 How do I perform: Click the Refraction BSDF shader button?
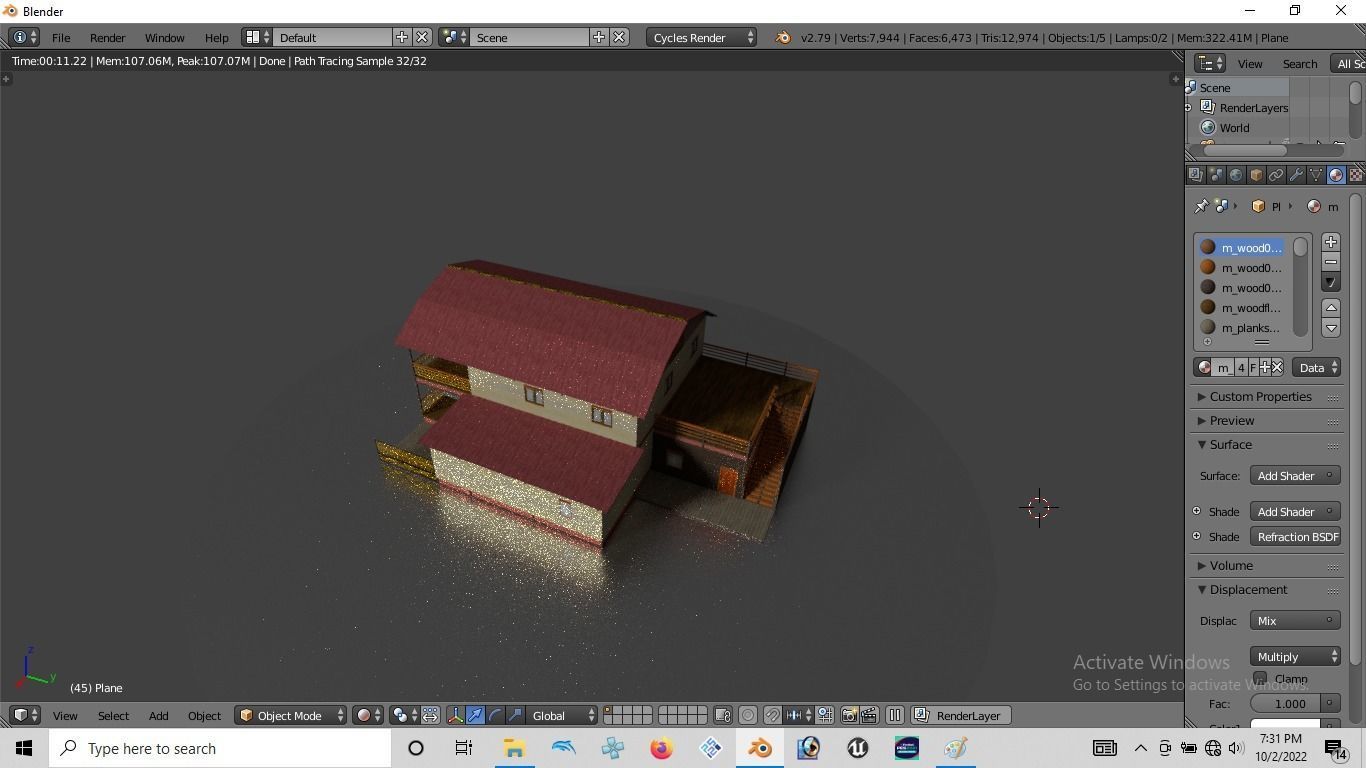click(x=1295, y=536)
